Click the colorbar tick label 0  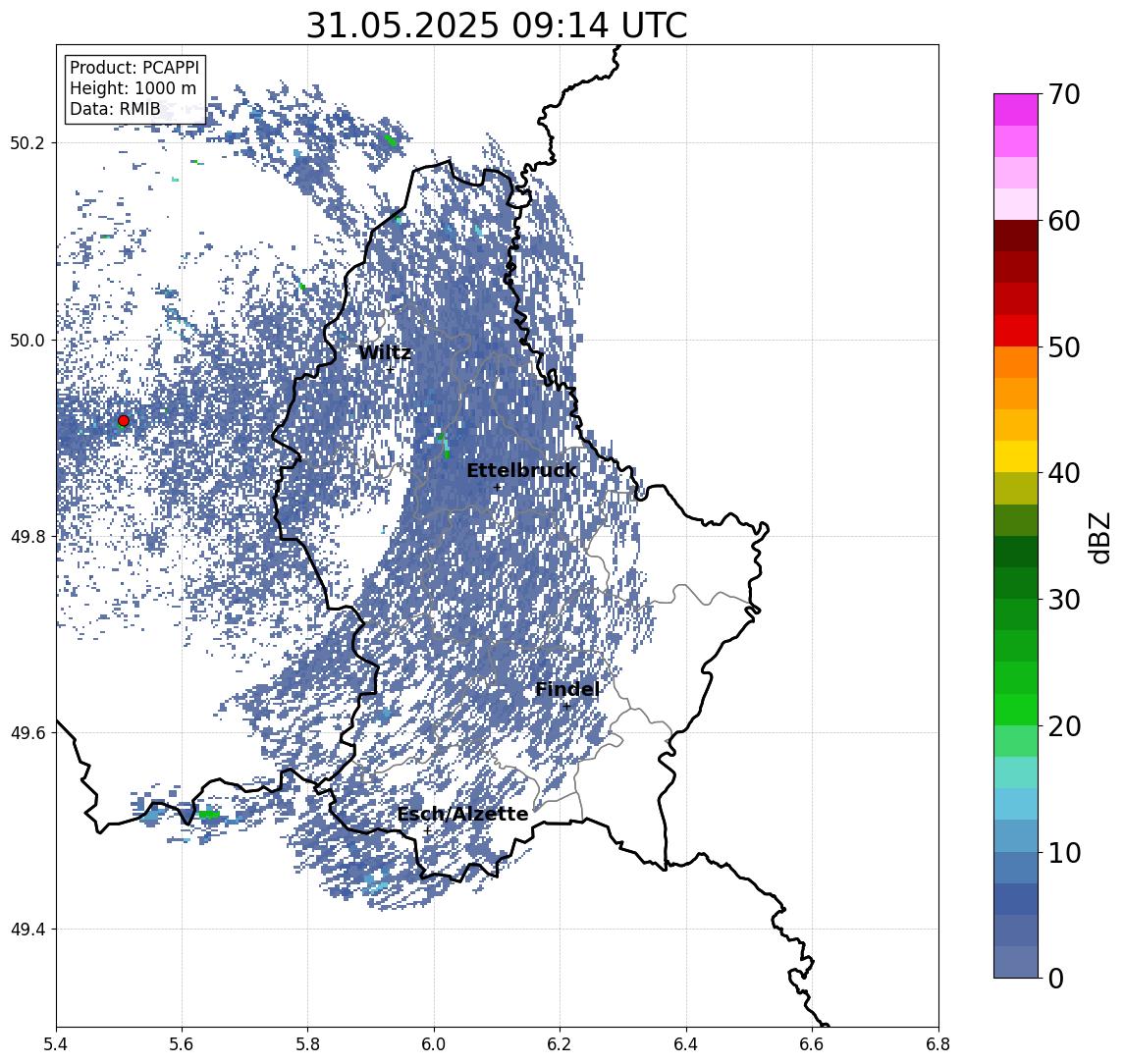(1056, 978)
